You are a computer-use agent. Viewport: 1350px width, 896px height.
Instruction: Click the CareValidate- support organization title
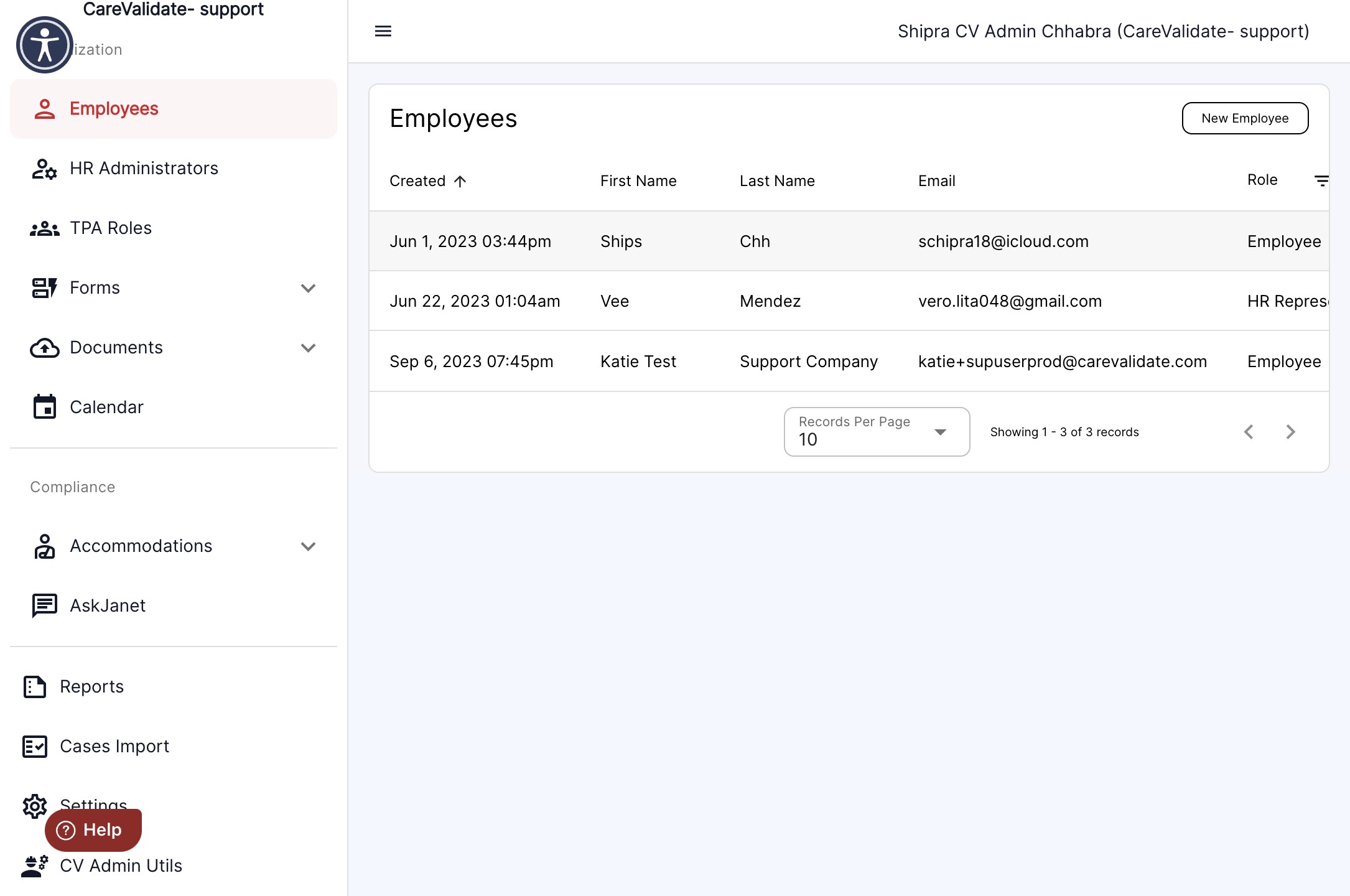tap(173, 9)
